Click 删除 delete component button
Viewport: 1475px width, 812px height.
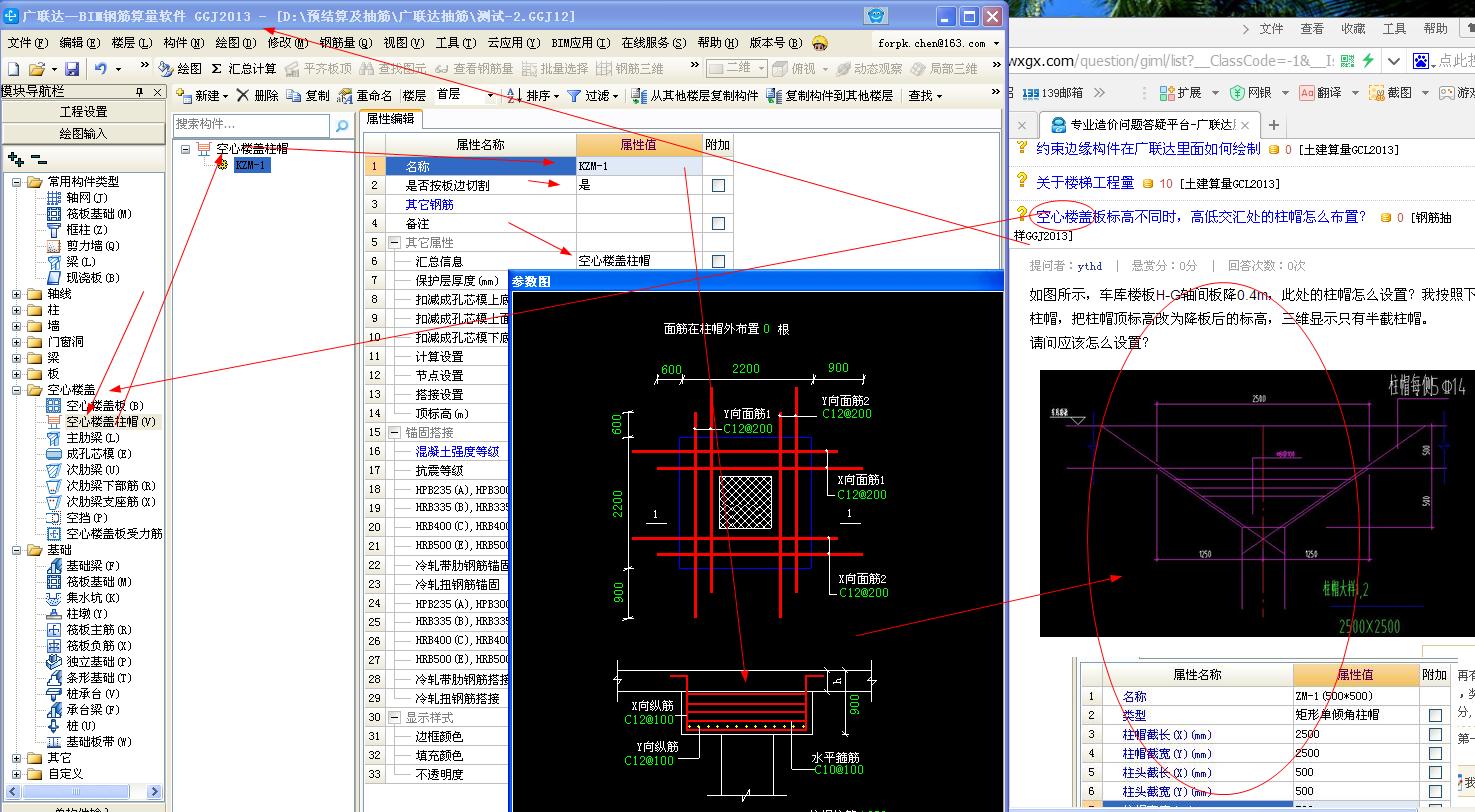[257, 96]
